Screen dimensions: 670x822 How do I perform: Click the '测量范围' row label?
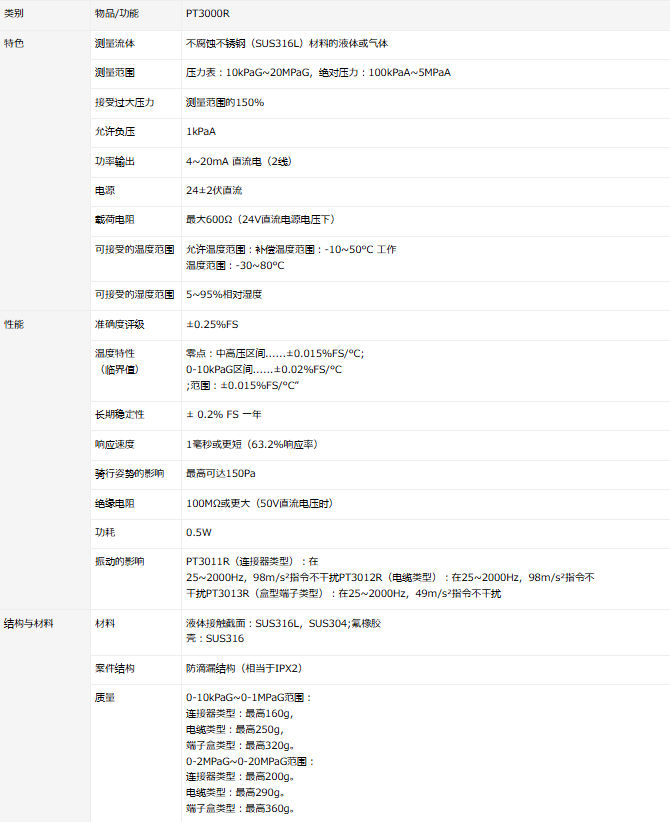[115, 72]
